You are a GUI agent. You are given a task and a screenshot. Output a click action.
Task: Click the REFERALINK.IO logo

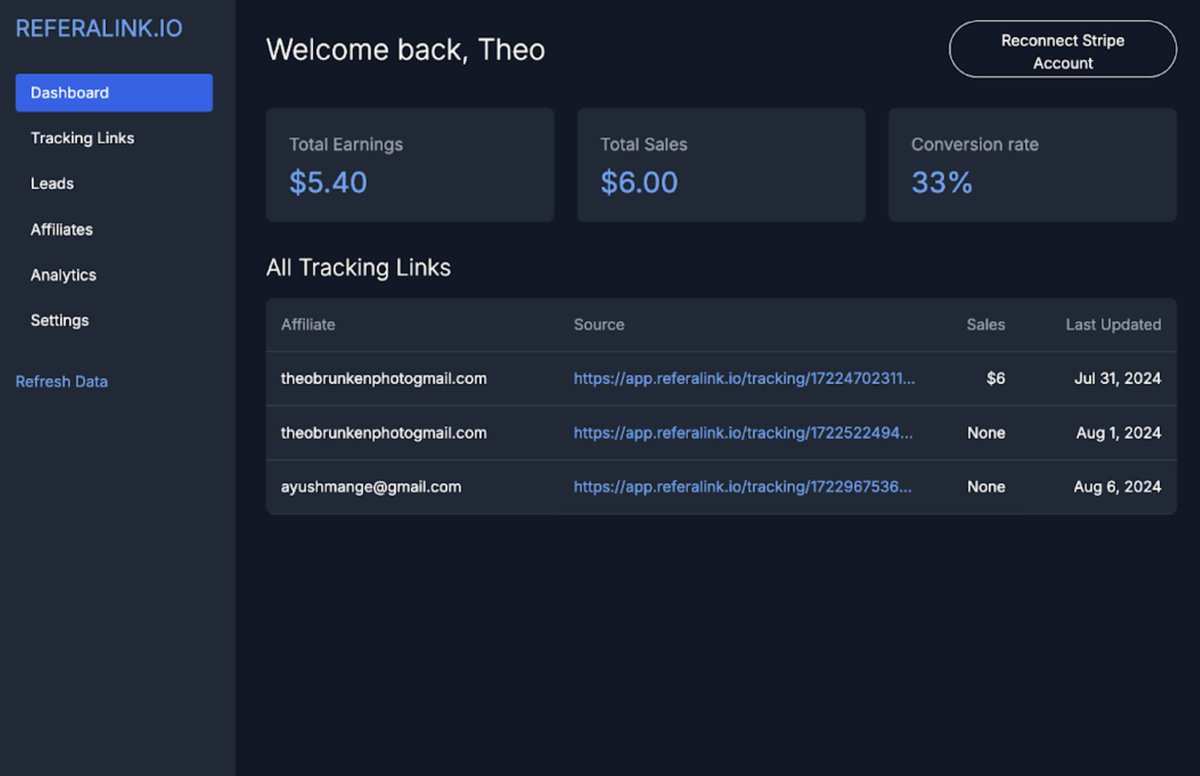pyautogui.click(x=99, y=29)
